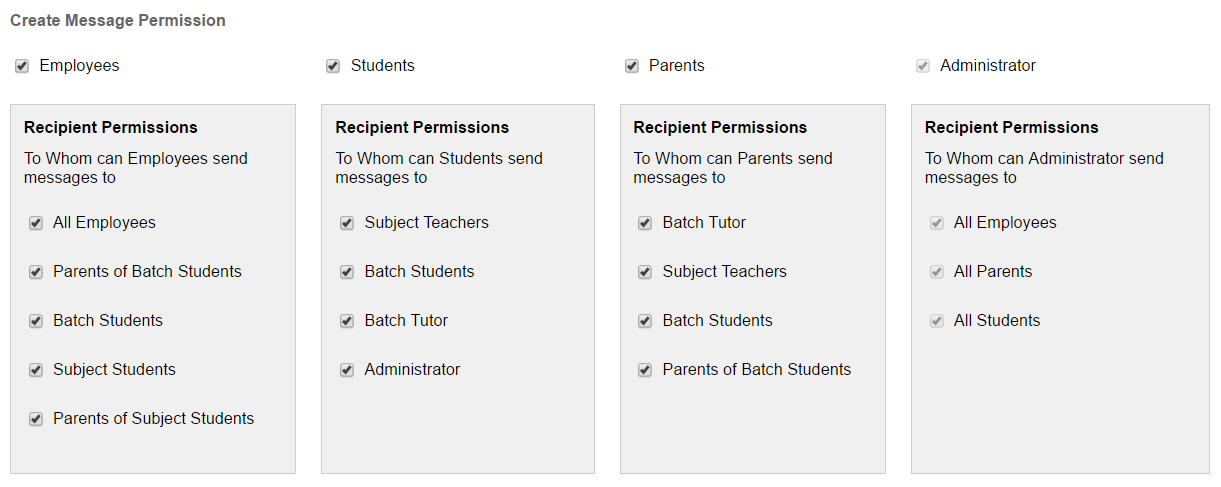
Task: Uncheck Batch Students in Students panel
Action: (347, 272)
